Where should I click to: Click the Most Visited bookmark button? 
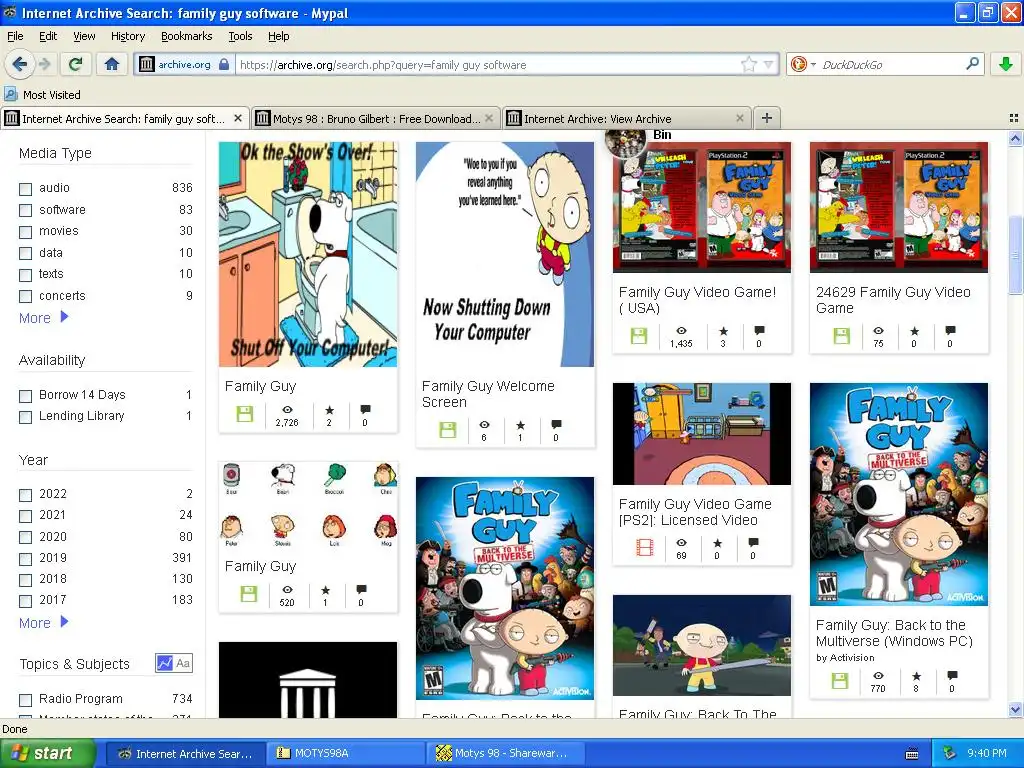[43, 94]
